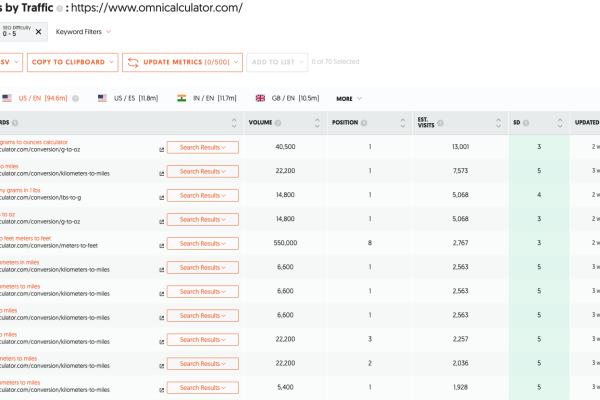Open the Keyword Filters dropdown
Viewport: 600px width, 400px height.
pos(83,32)
